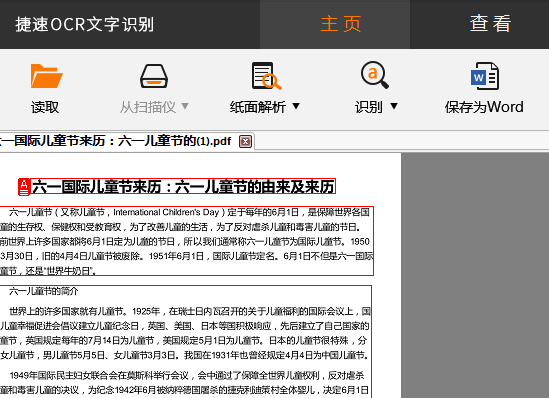Click paragraph starting 世界上的许多国家就有儿童节
549x398 pixels.
(186, 333)
